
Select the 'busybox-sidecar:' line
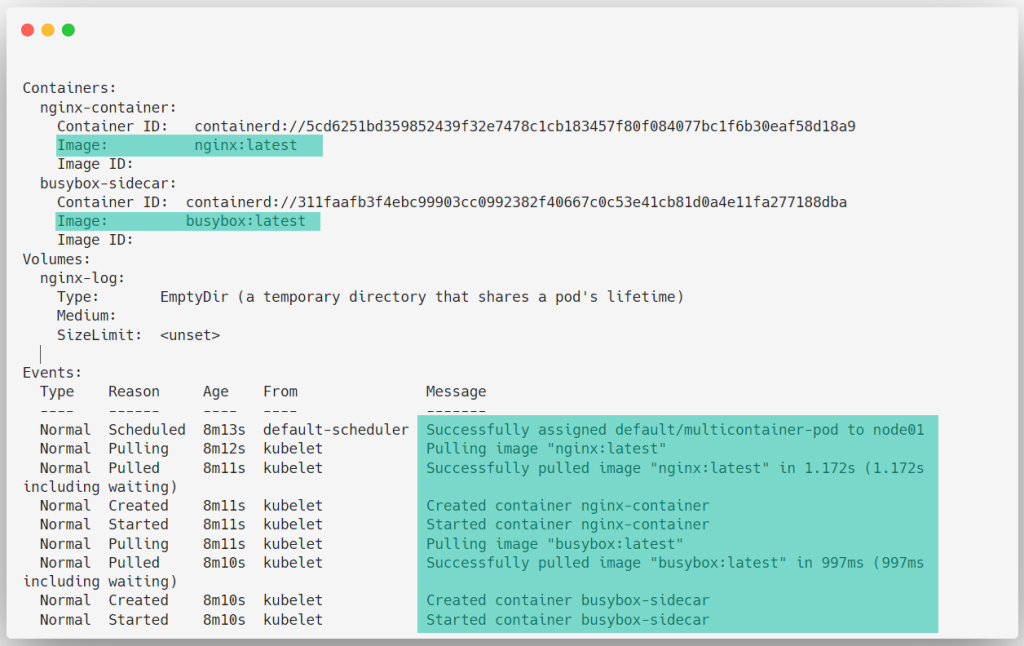pyautogui.click(x=108, y=183)
